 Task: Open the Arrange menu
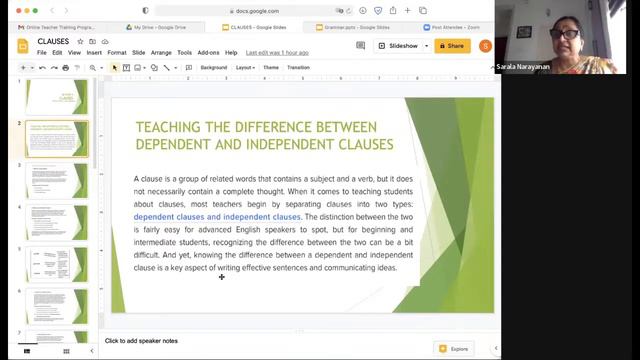click(161, 53)
